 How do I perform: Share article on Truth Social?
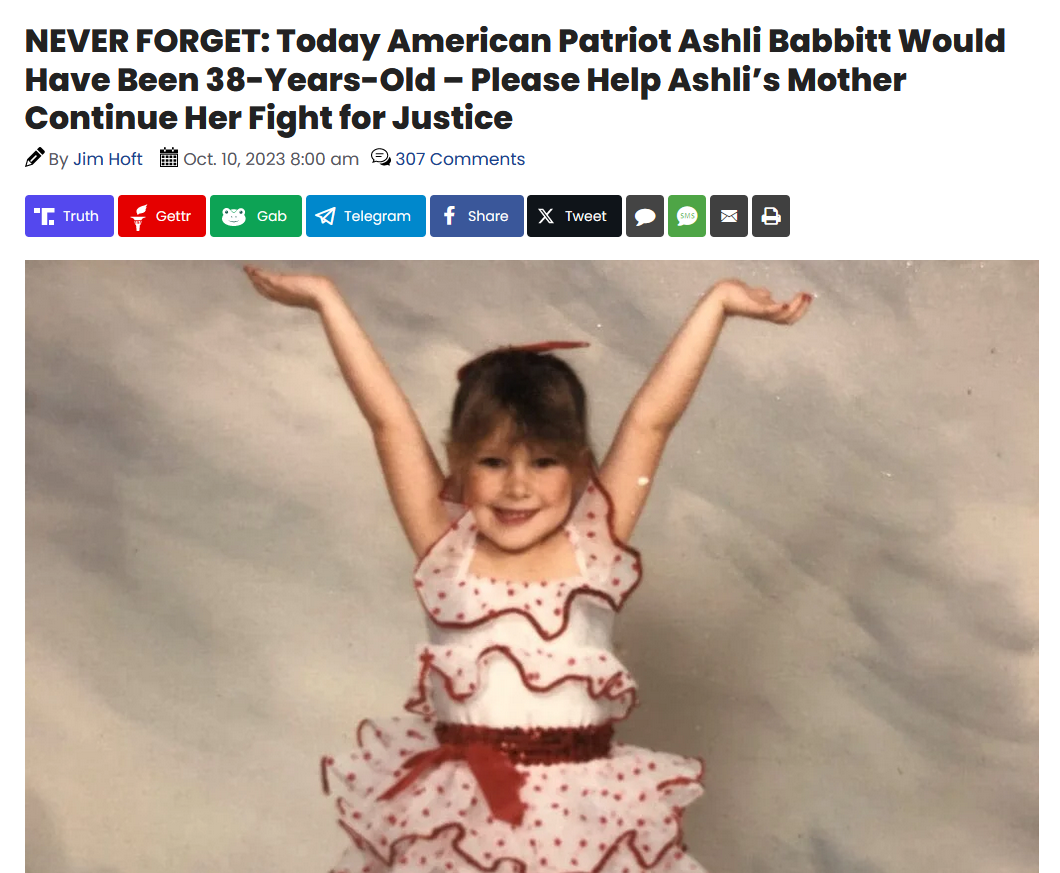click(69, 216)
